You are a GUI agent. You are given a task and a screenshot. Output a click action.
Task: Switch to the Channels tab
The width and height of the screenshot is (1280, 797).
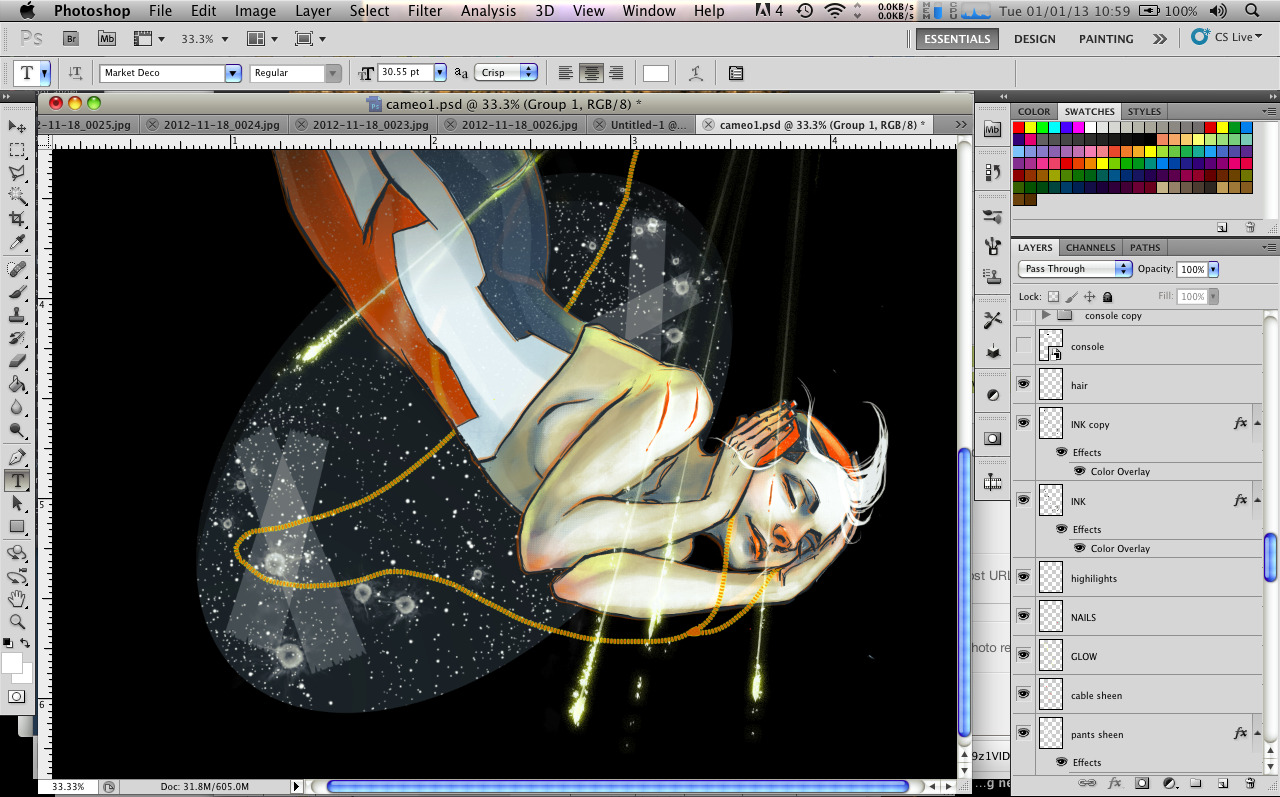[1090, 247]
